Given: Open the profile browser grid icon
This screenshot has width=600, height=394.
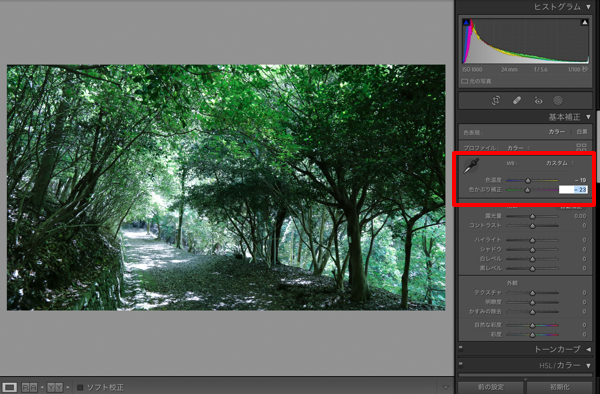Looking at the screenshot, I should [x=581, y=147].
